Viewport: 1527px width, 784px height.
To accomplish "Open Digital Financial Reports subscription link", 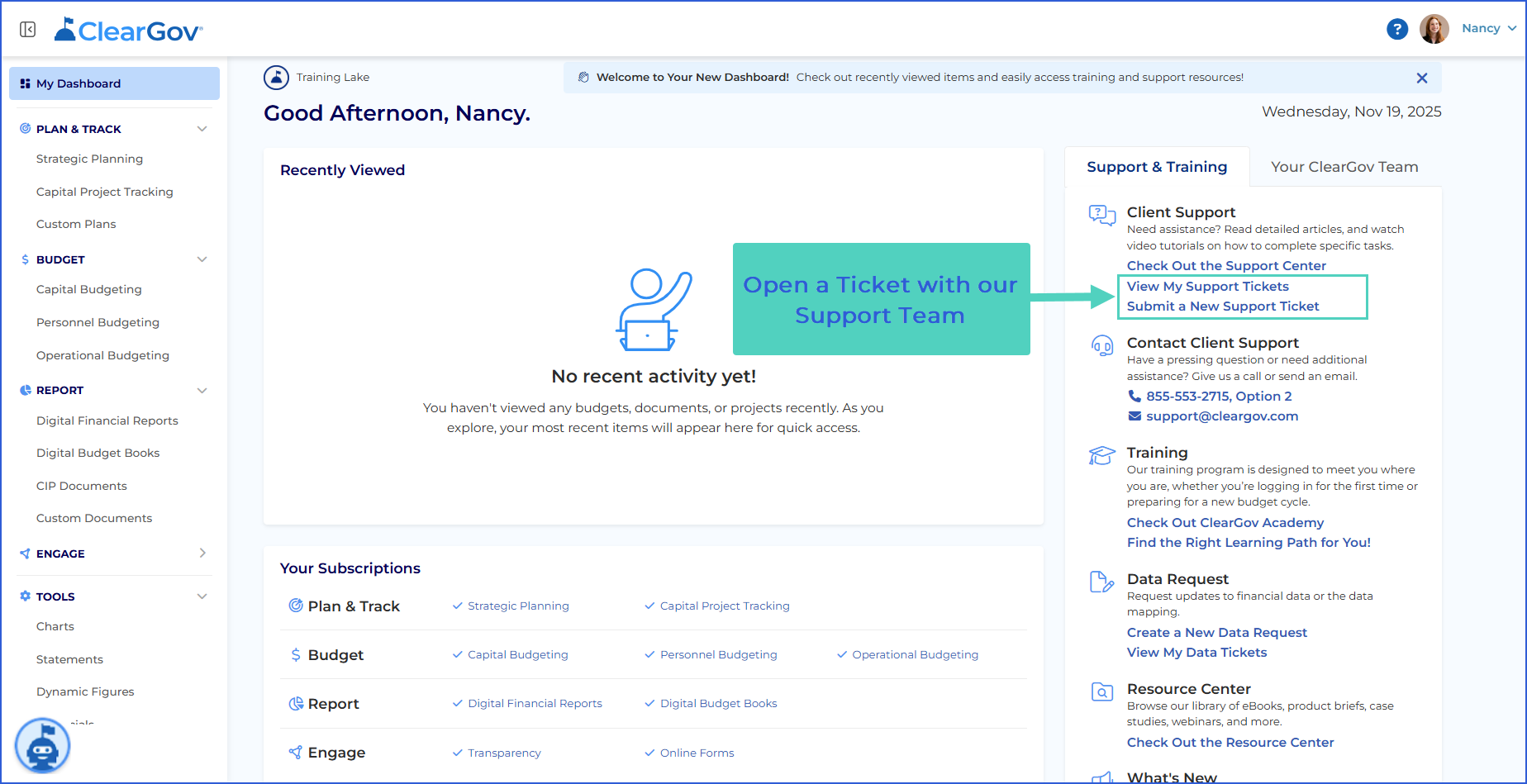I will click(535, 703).
